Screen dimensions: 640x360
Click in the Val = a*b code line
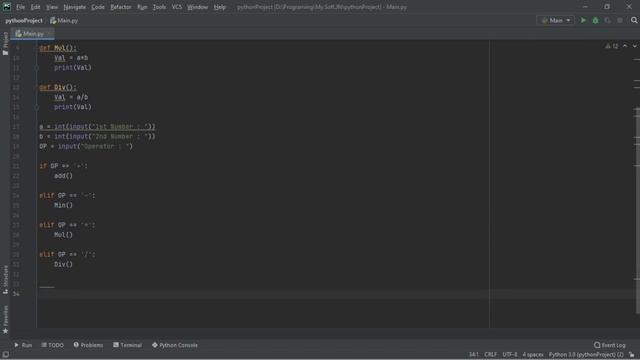(x=71, y=58)
